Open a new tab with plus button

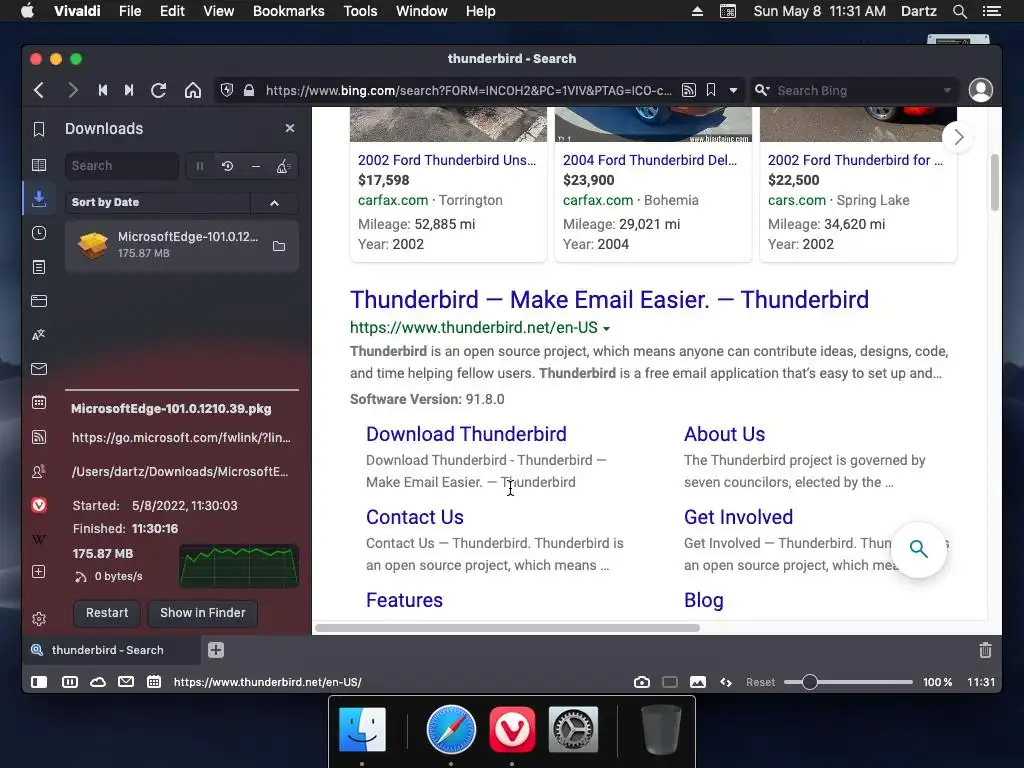tap(216, 650)
